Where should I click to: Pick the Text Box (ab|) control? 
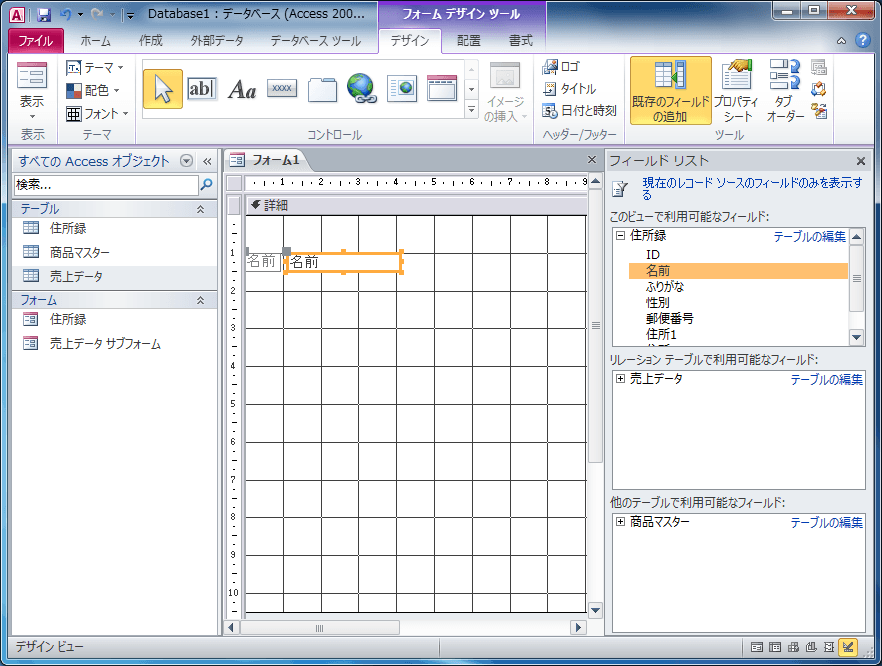(x=201, y=89)
